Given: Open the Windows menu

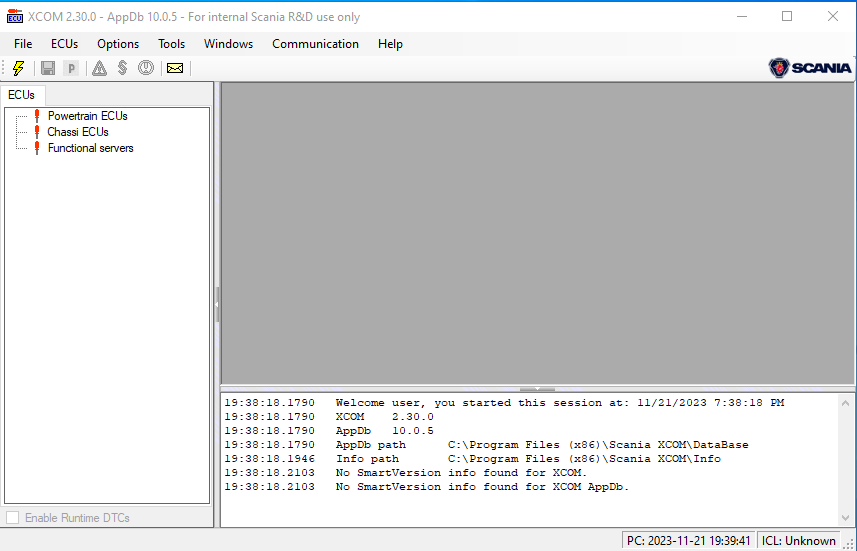Looking at the screenshot, I should point(228,44).
